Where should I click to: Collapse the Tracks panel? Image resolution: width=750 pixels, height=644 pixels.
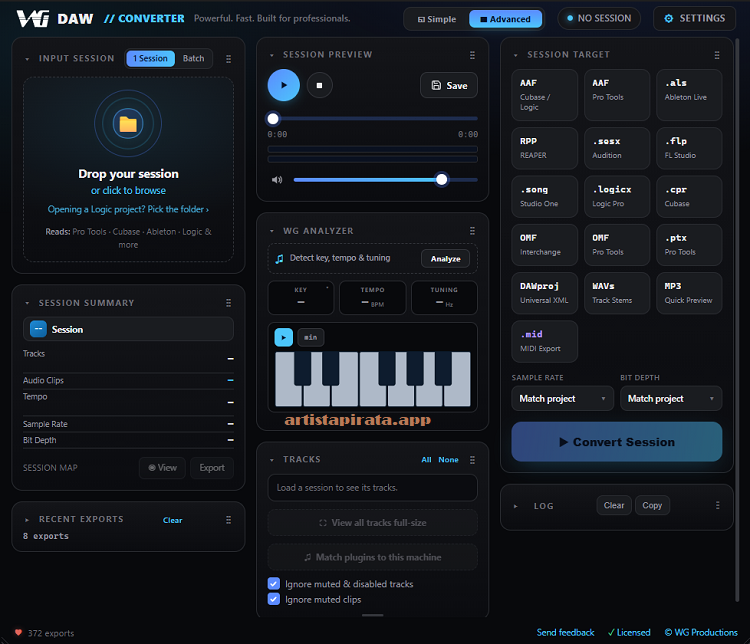272,460
